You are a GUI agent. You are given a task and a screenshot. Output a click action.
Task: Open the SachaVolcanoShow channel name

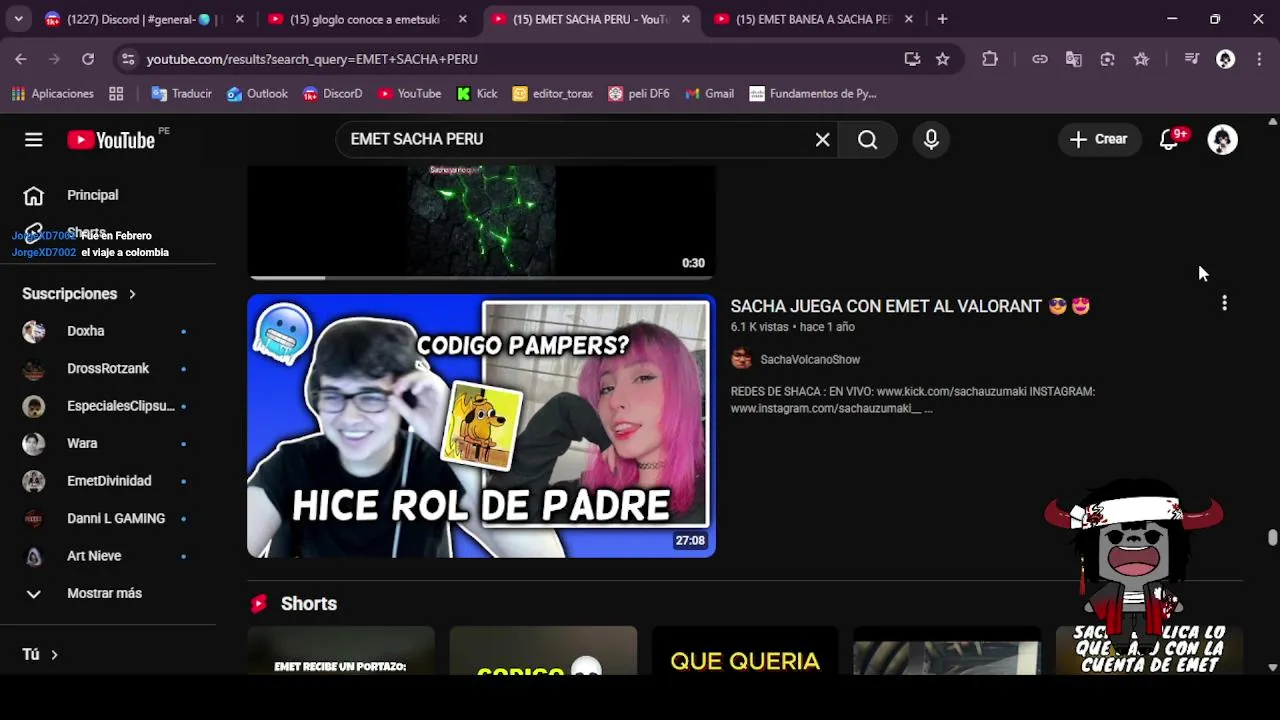(x=810, y=359)
